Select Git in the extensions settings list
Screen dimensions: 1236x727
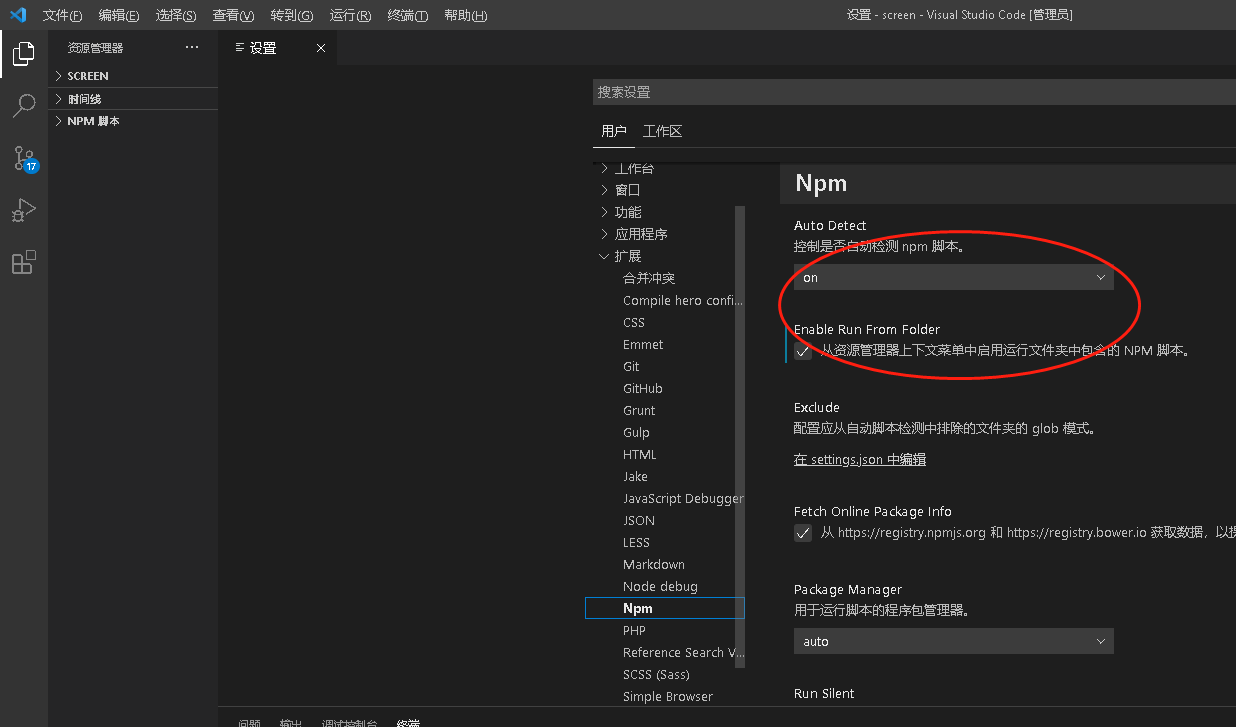(633, 366)
